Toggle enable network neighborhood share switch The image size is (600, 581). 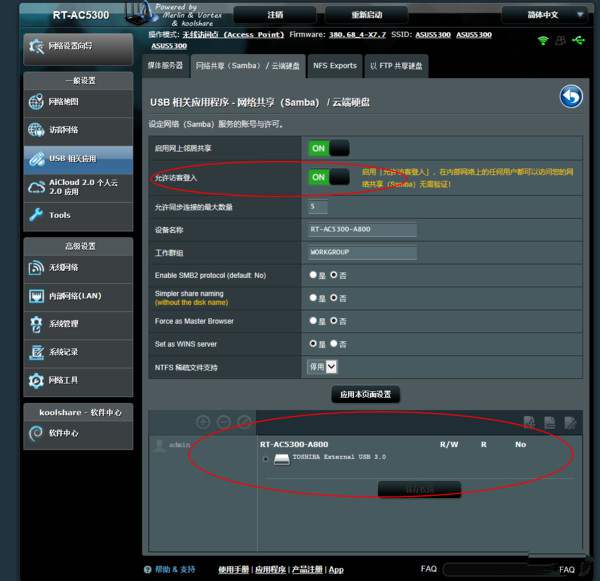(x=329, y=148)
